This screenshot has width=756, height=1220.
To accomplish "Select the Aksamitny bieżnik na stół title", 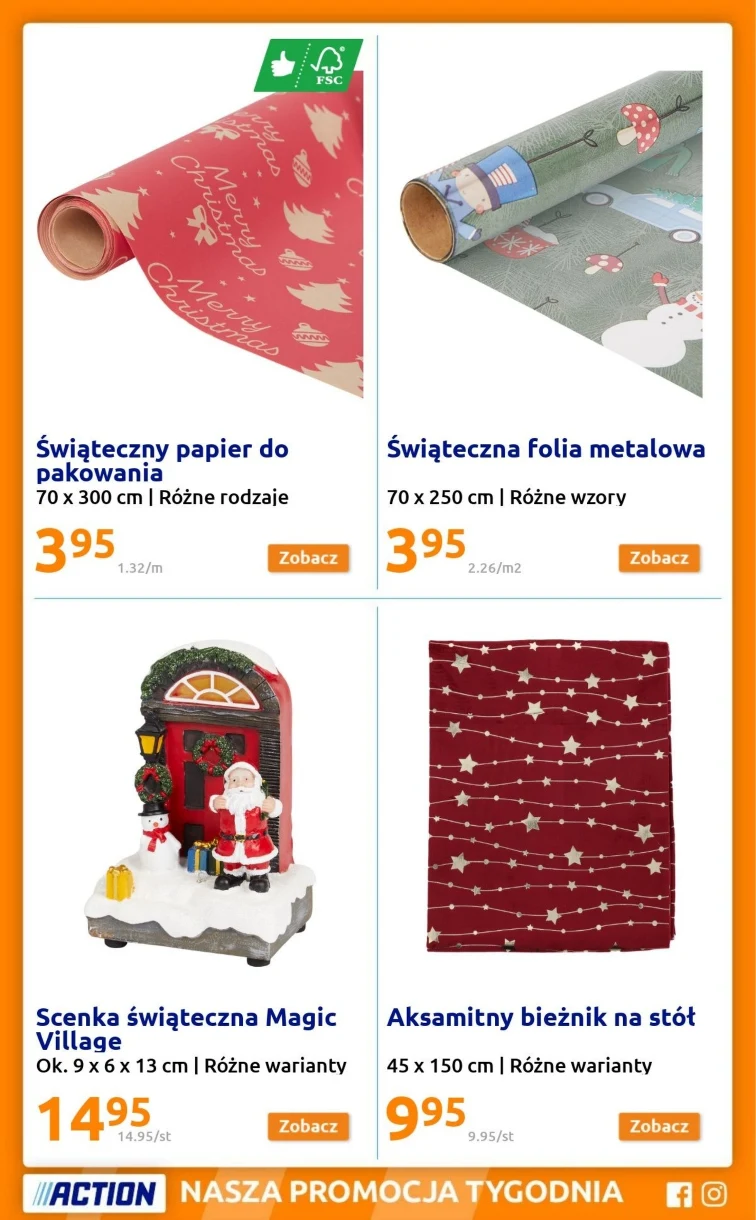I will tap(541, 1018).
